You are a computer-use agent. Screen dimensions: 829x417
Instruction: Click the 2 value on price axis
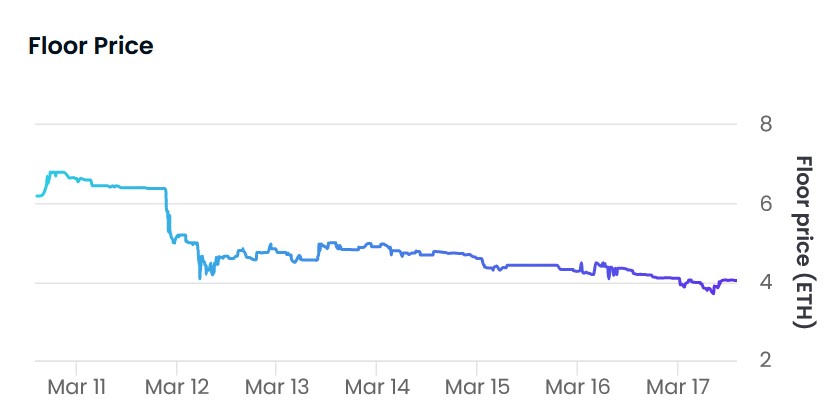(x=766, y=360)
